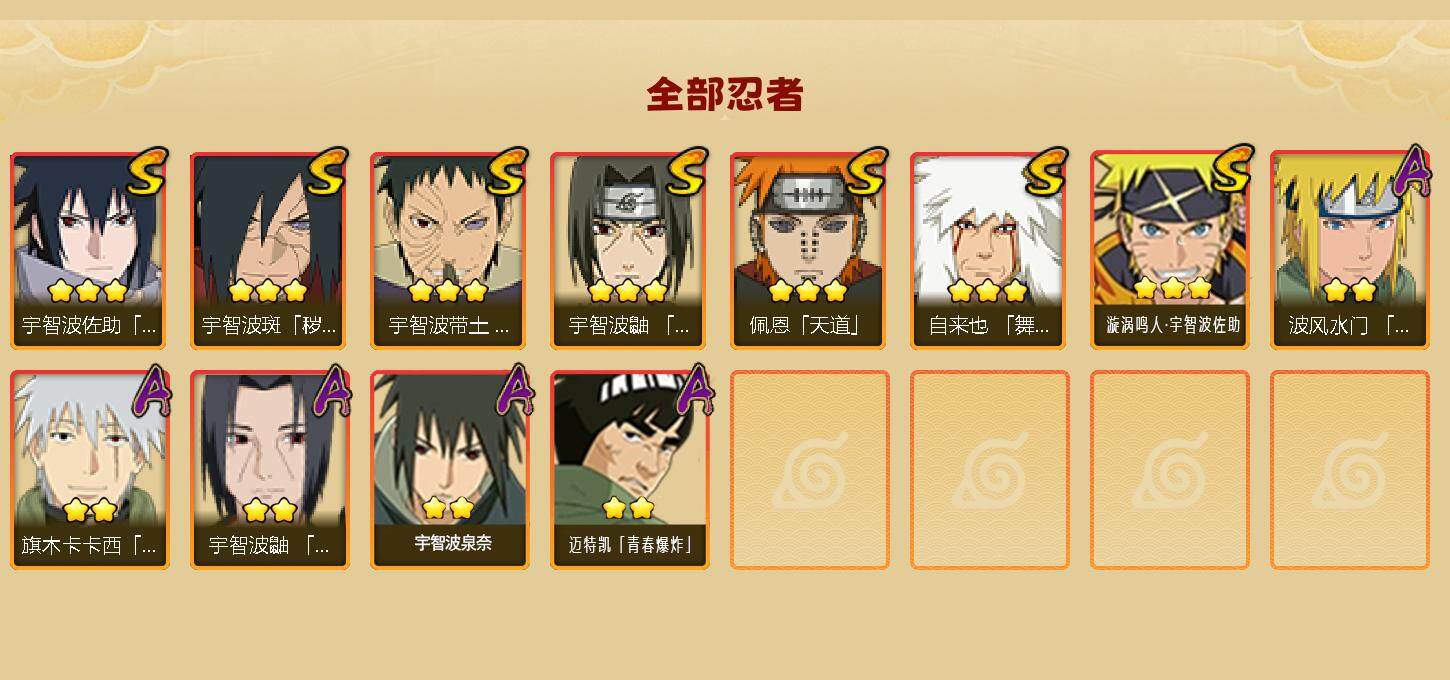Select the 宇智波佐助 S-rank ninja card
Viewport: 1450px width, 680px height.
pos(90,250)
